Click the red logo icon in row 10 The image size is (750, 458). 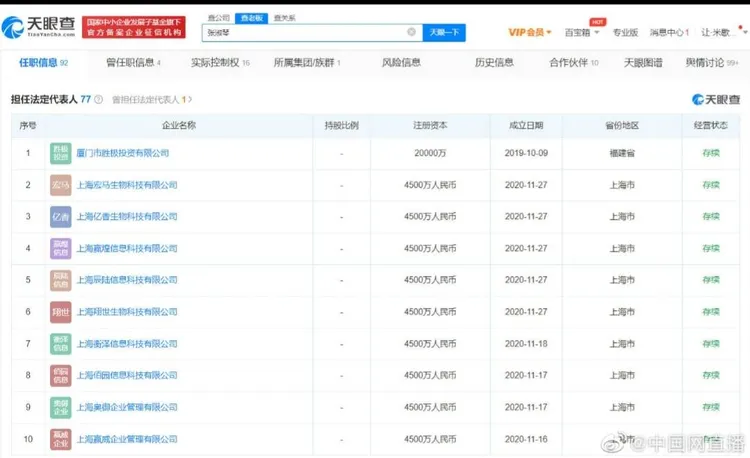[x=61, y=439]
